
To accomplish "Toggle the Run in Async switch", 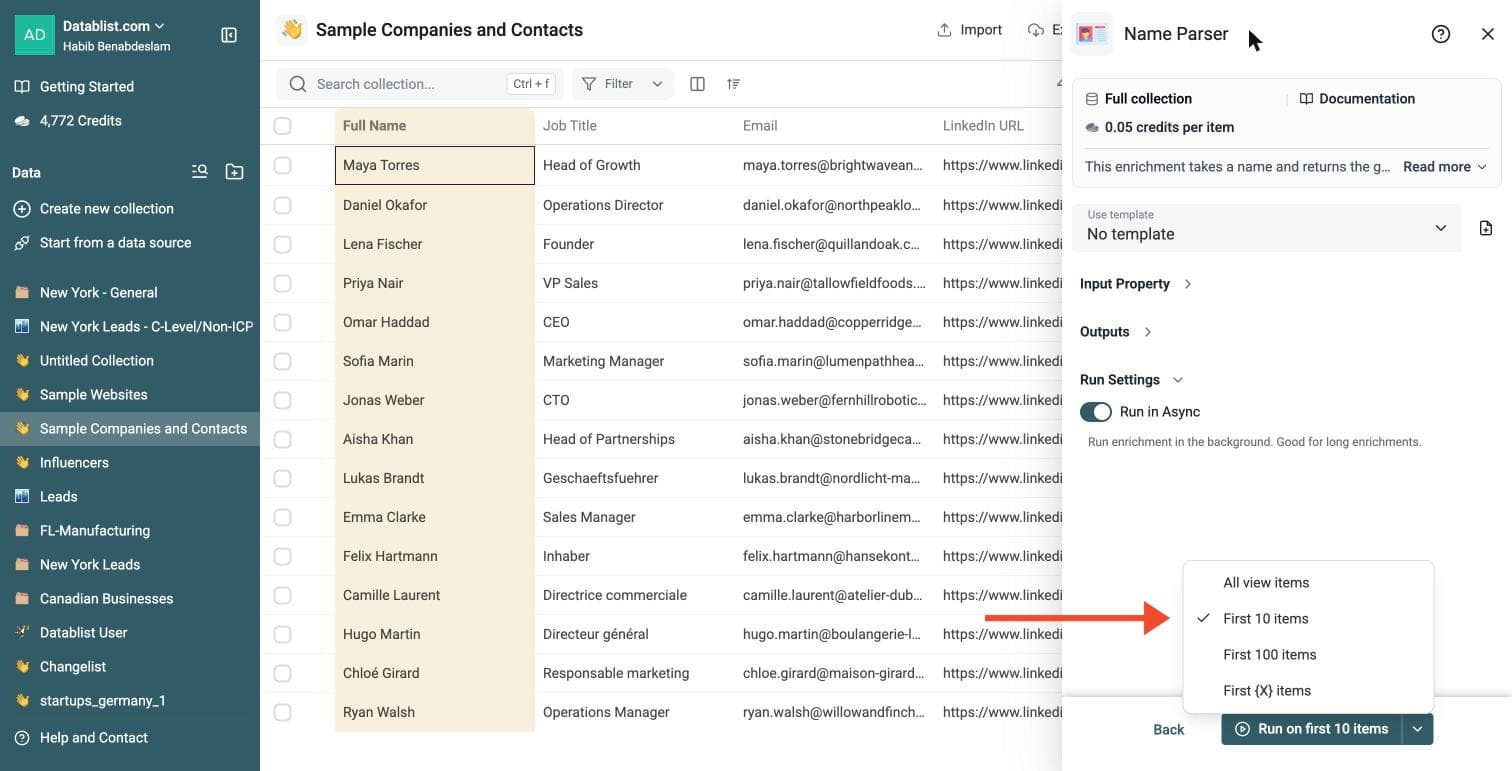I will [x=1096, y=412].
